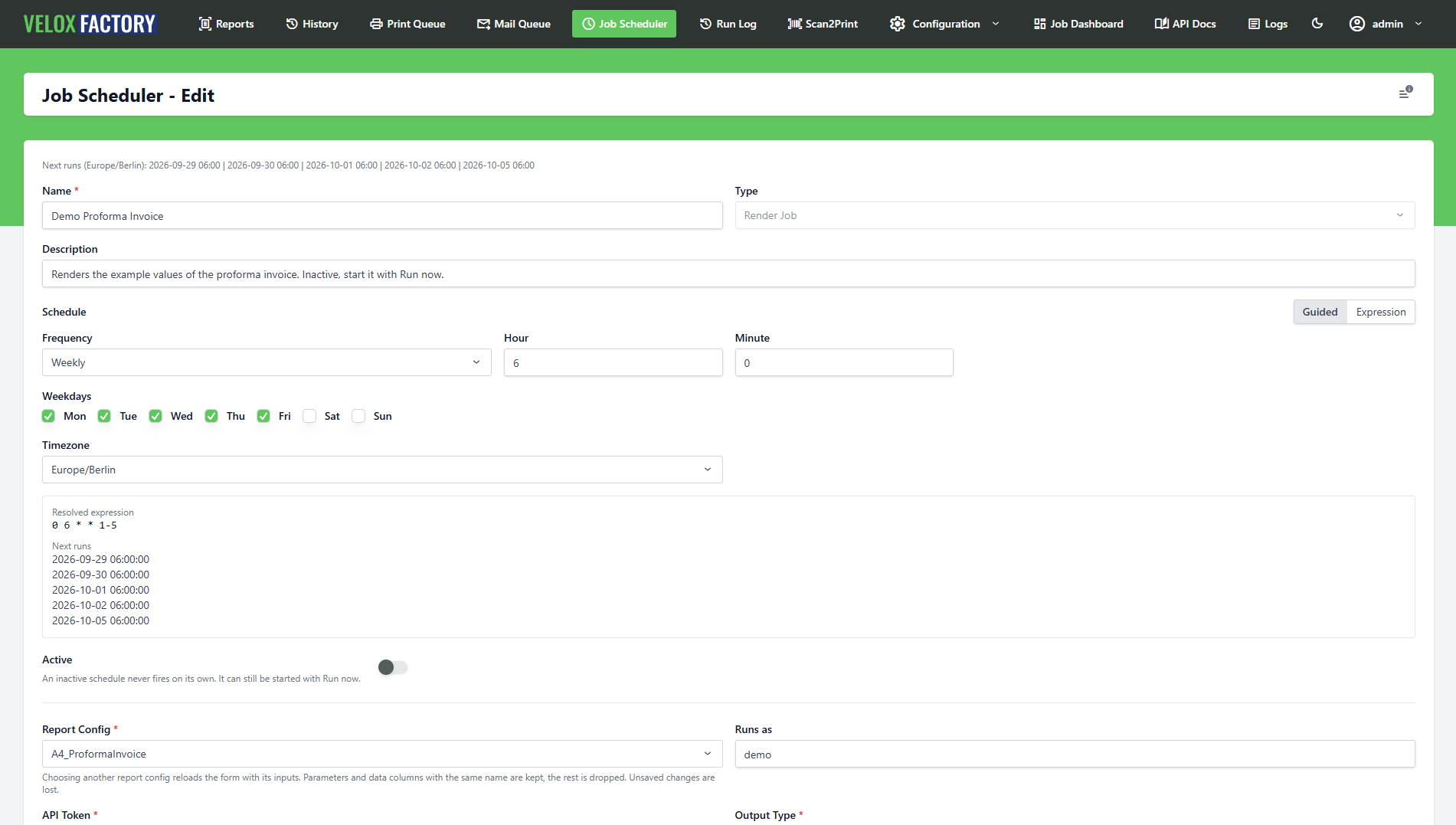1456x825 pixels.
Task: Click the Name input field
Action: [382, 215]
